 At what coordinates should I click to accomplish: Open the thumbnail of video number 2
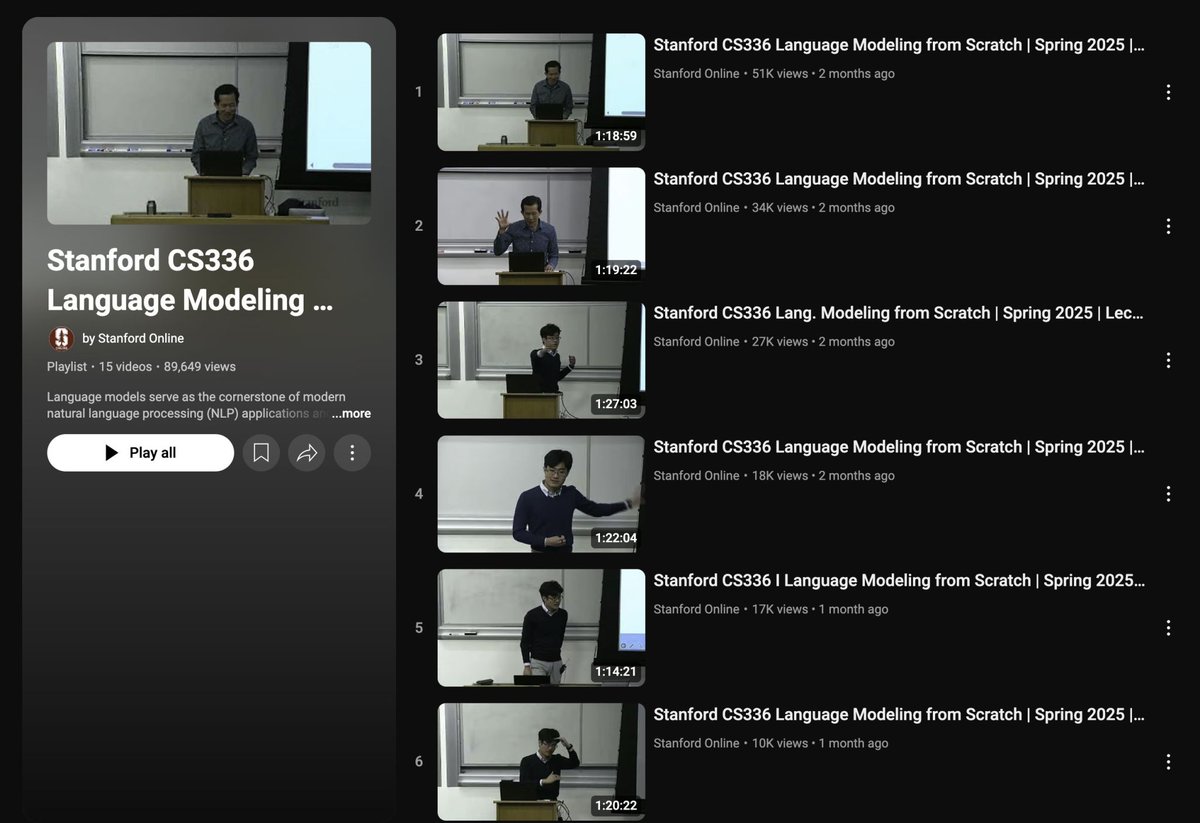pyautogui.click(x=540, y=225)
